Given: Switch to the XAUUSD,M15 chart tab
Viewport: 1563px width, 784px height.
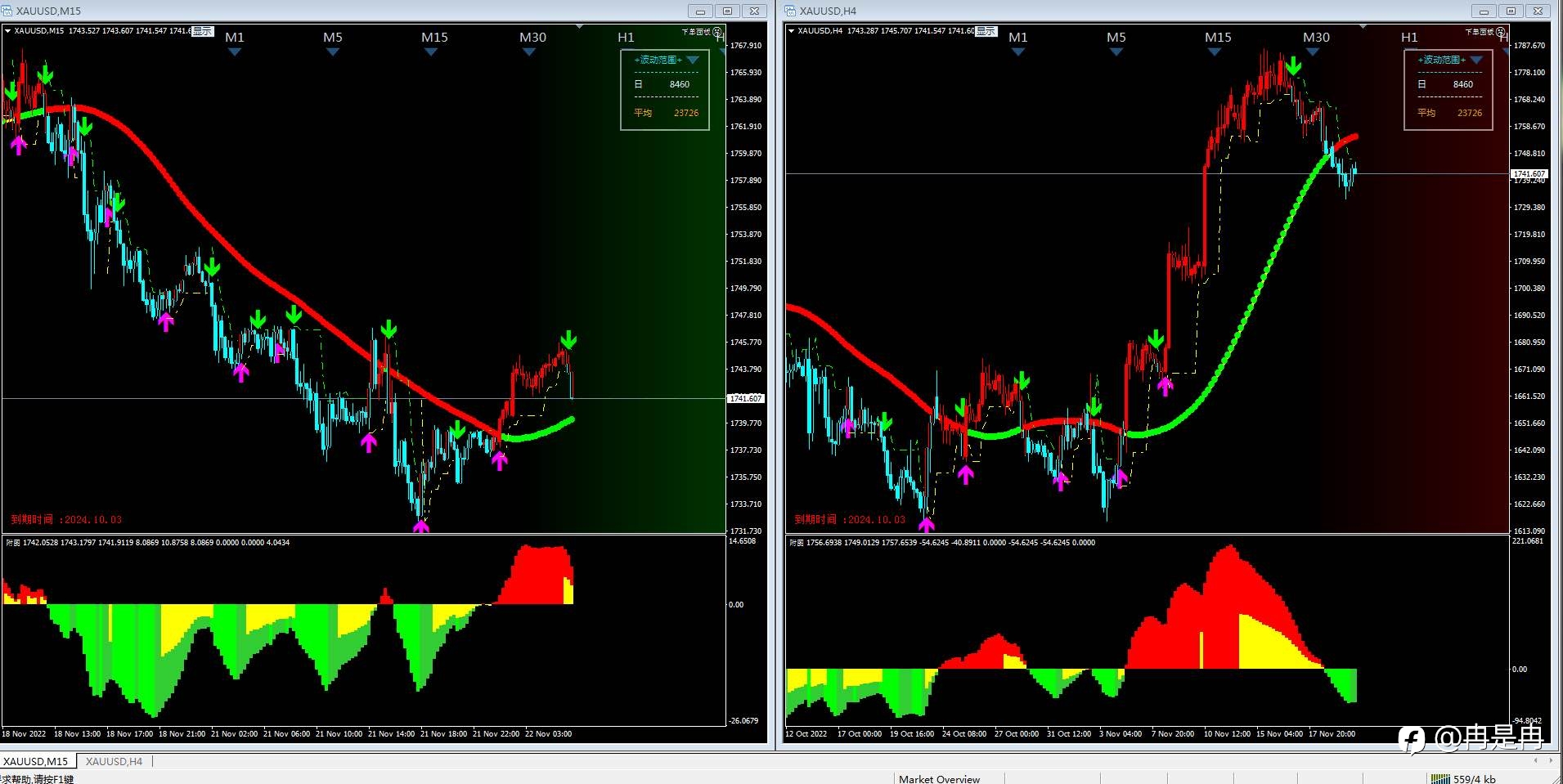Looking at the screenshot, I should (36, 761).
